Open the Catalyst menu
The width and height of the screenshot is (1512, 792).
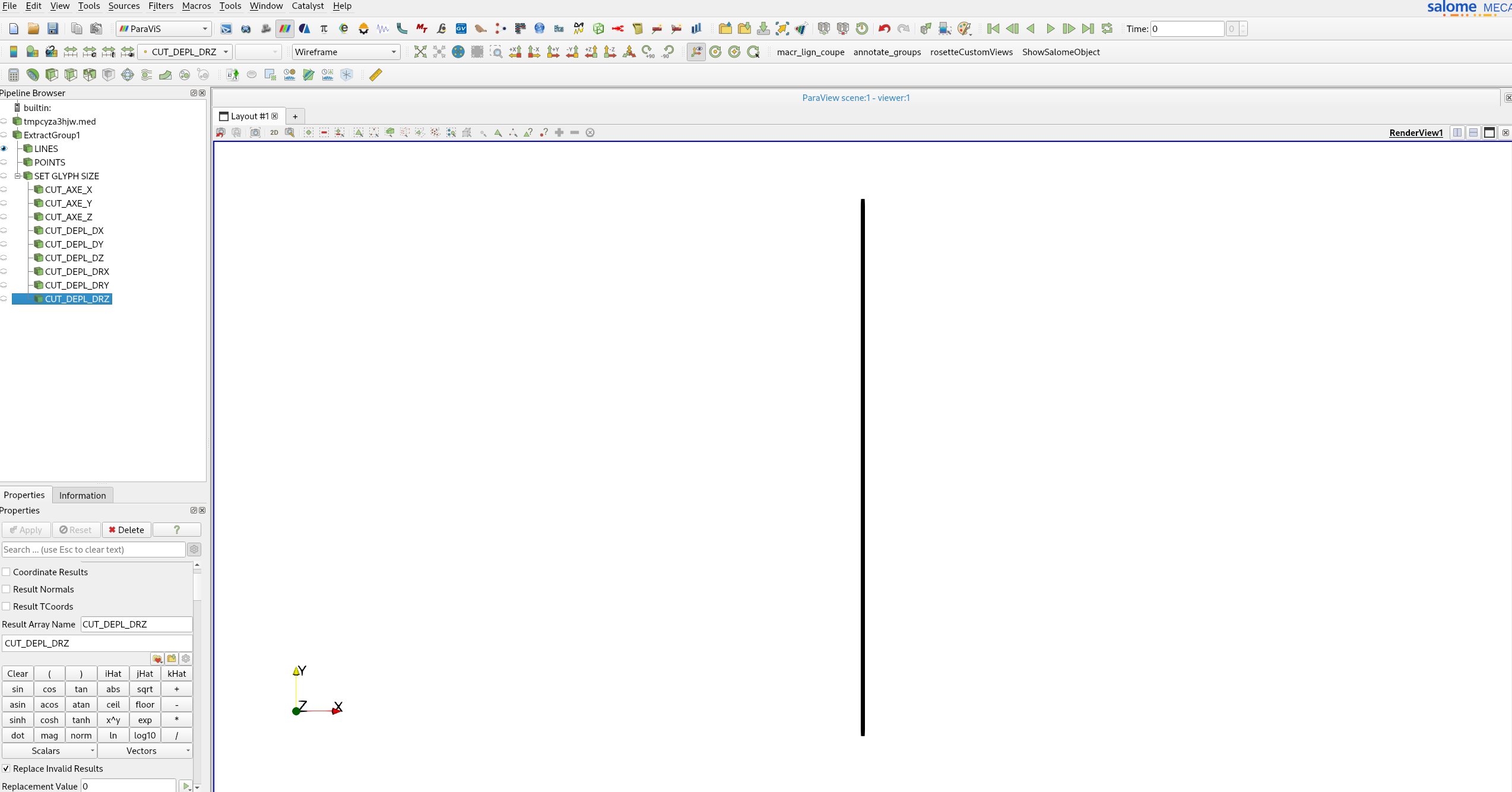point(308,6)
